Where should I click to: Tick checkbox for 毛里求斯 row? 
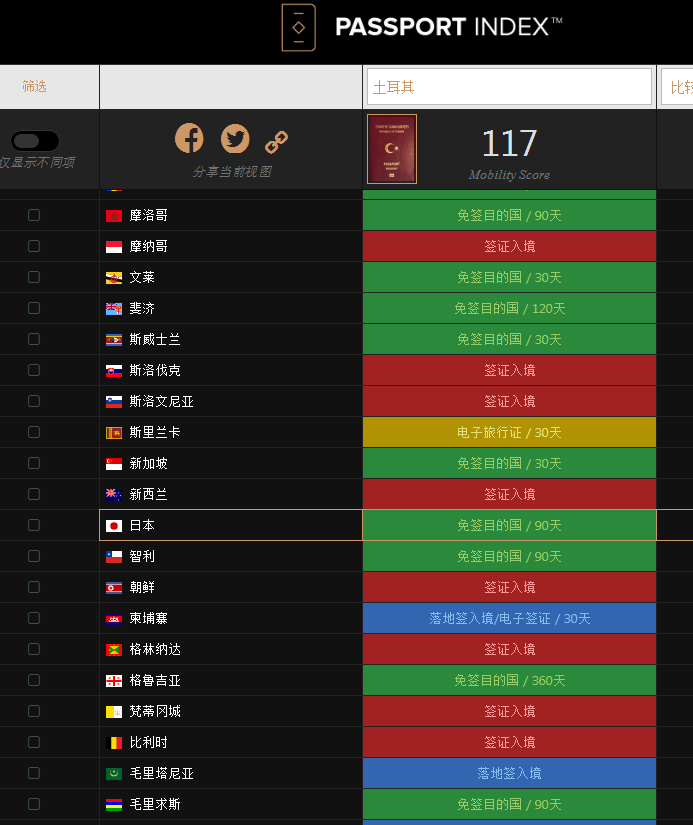(34, 804)
